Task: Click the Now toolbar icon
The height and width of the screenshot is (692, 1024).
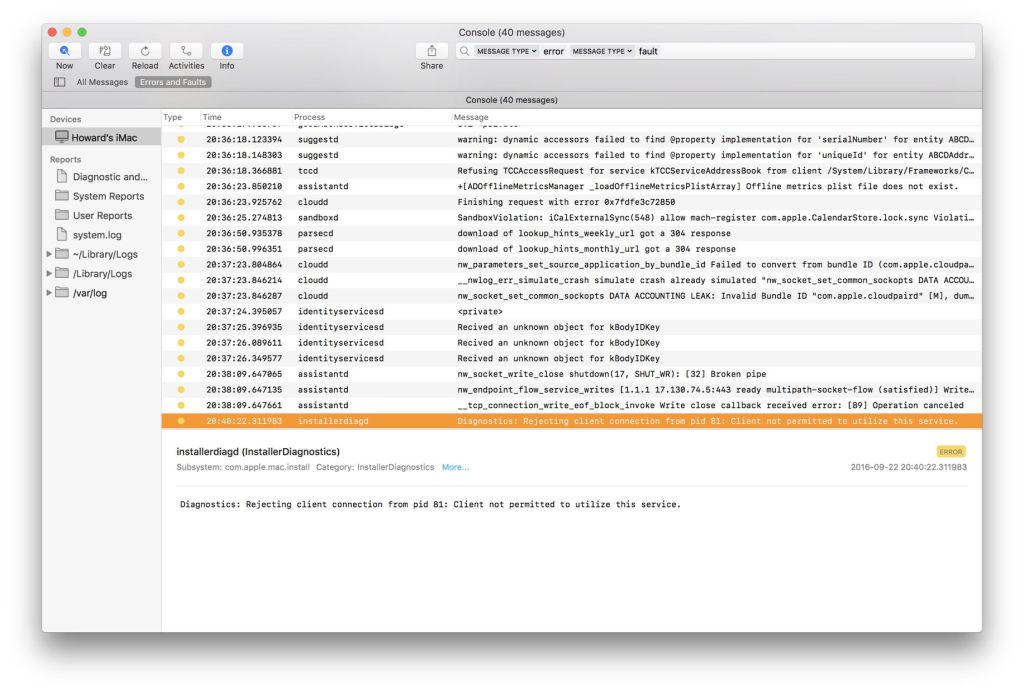Action: pos(64,51)
